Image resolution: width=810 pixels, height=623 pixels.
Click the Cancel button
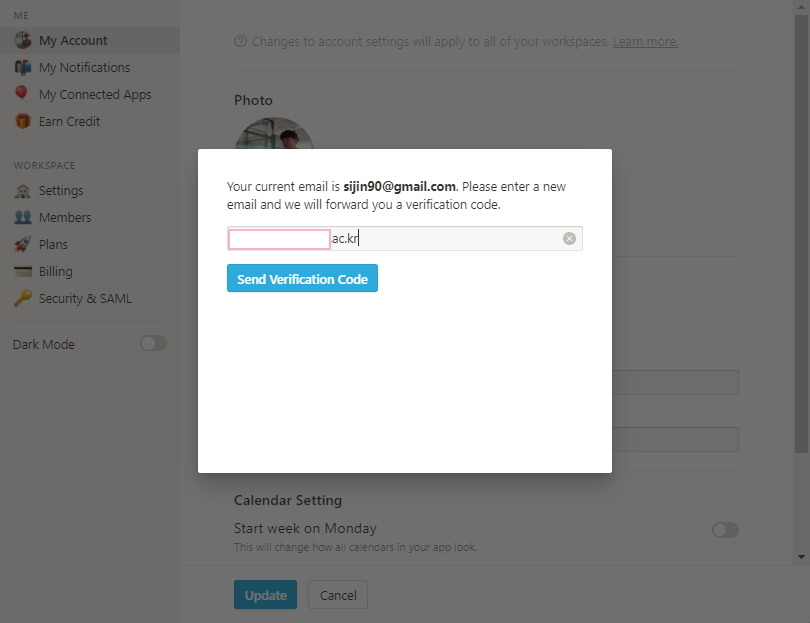338,595
